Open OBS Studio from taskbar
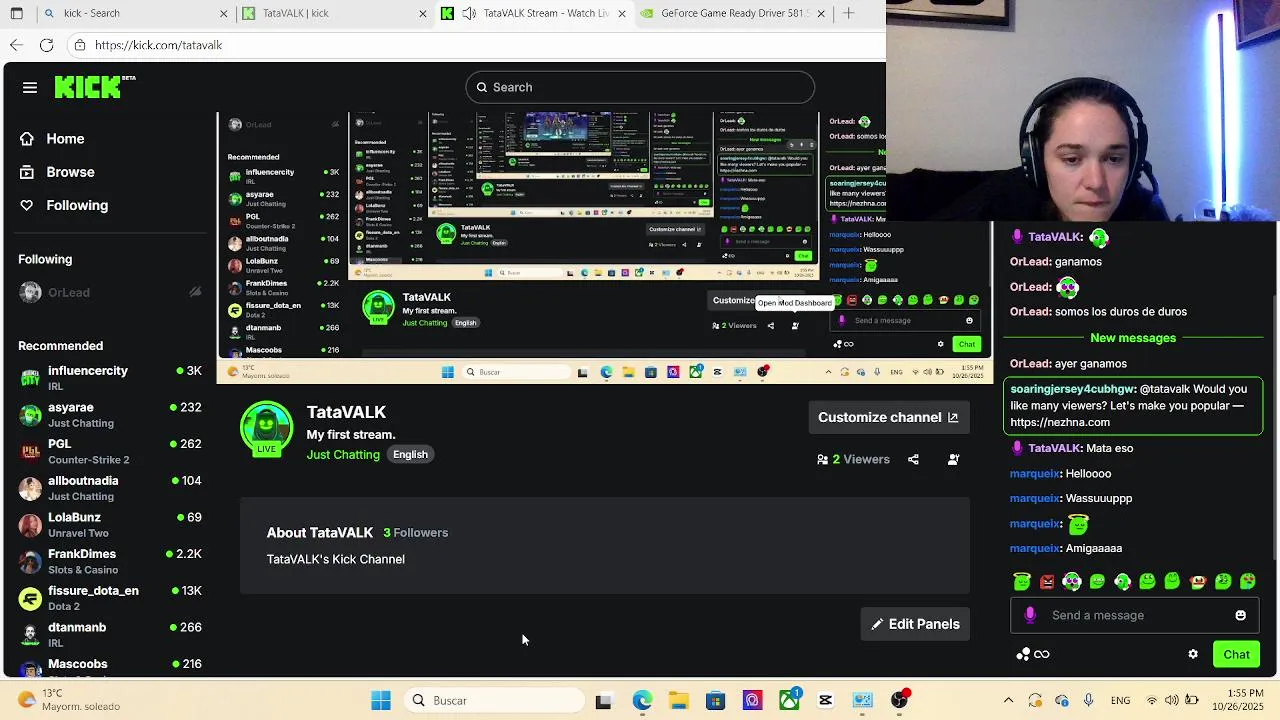Image resolution: width=1280 pixels, height=720 pixels. click(x=900, y=700)
